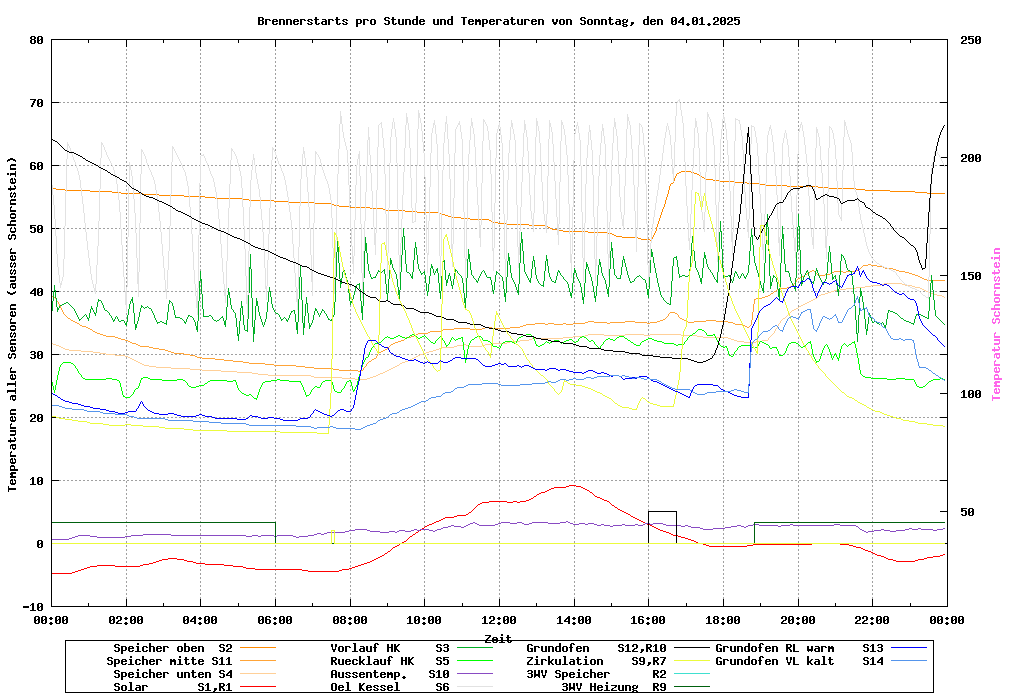The height and width of the screenshot is (700, 1024).
Task: Click the 250 value on the right axis
Action: pyautogui.click(x=971, y=40)
